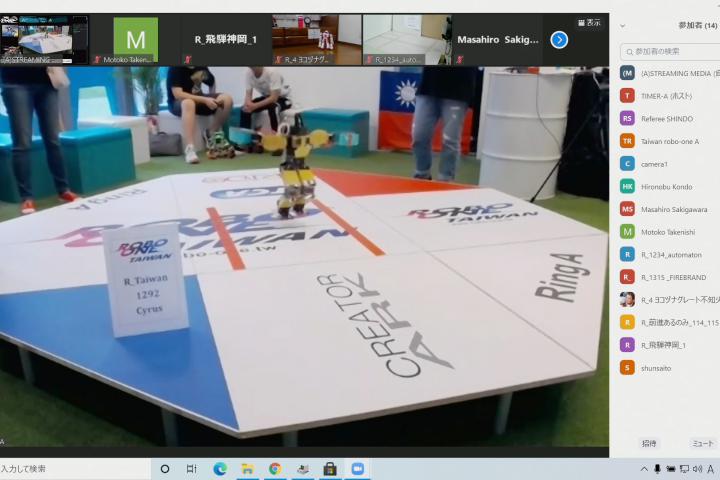
Task: Click R_飛騨神岡_1 avatar in participant list
Action: 627,345
